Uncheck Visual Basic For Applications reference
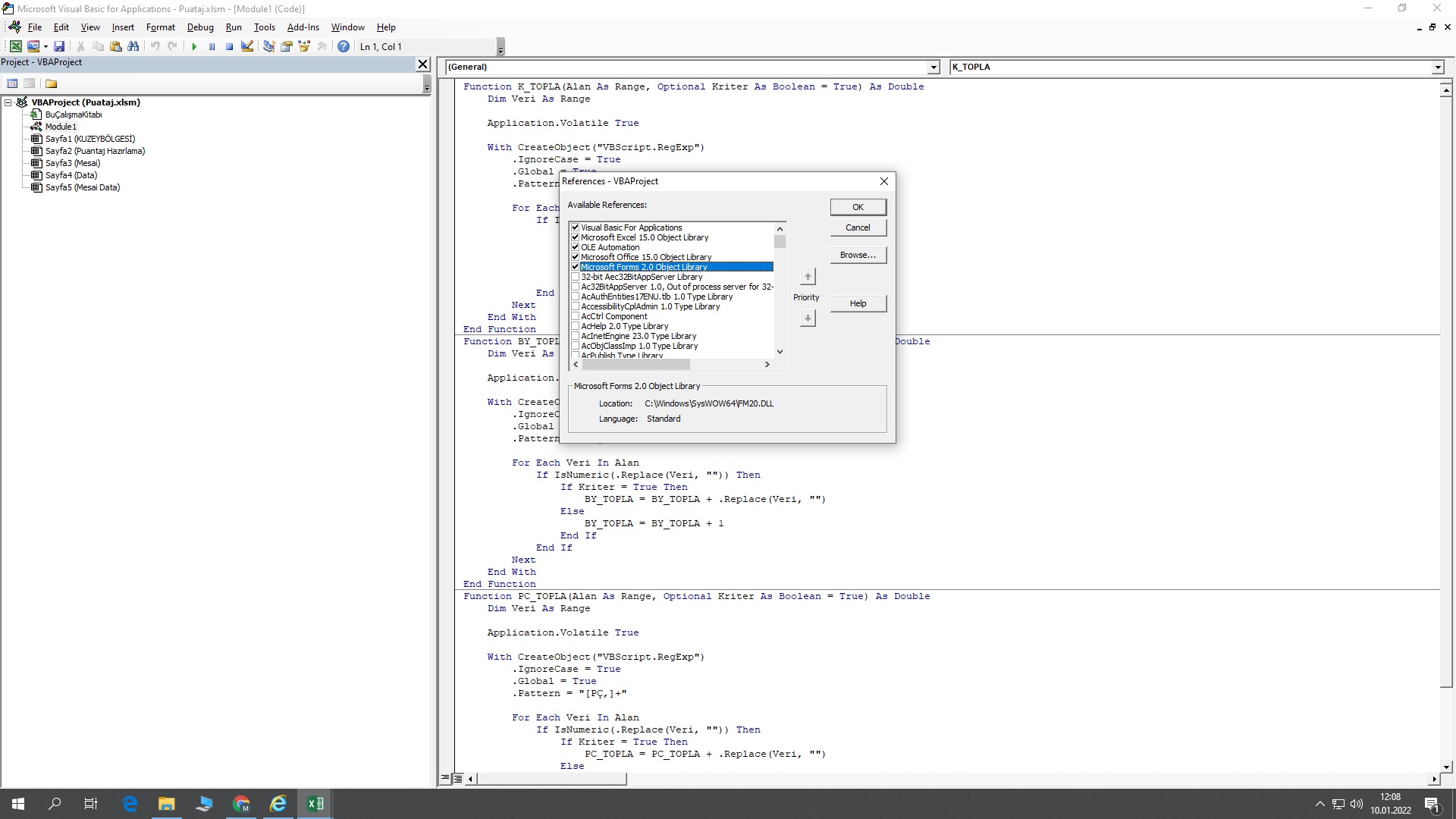The image size is (1456, 819). click(576, 227)
